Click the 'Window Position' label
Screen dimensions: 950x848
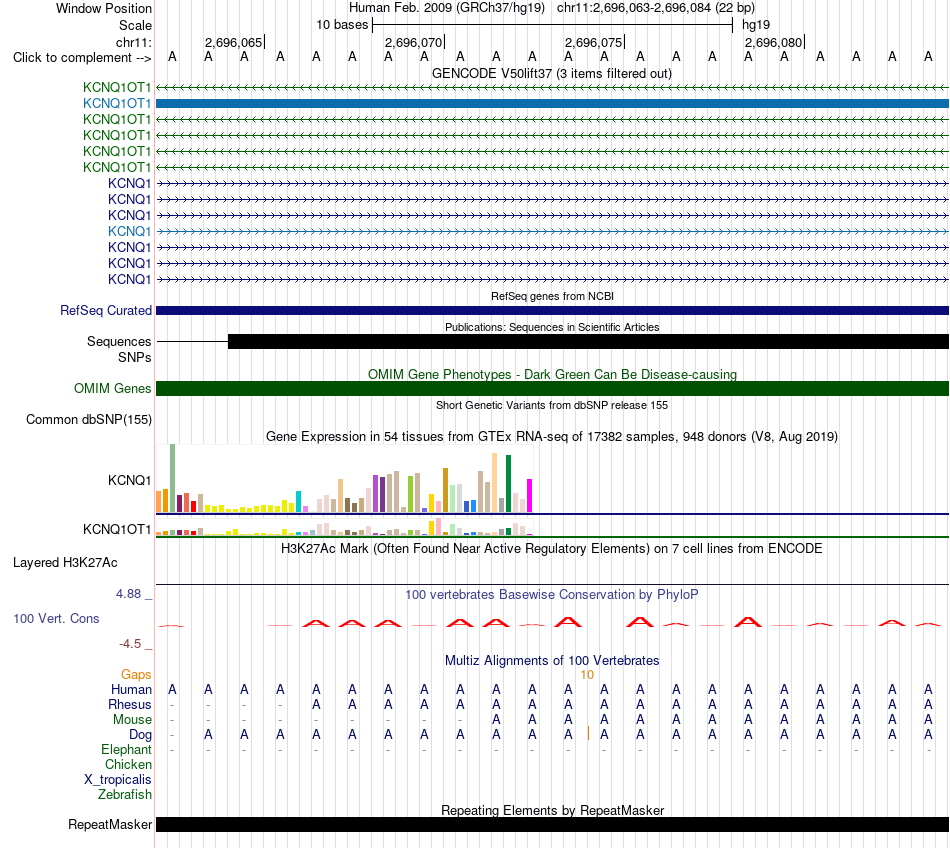pos(104,8)
